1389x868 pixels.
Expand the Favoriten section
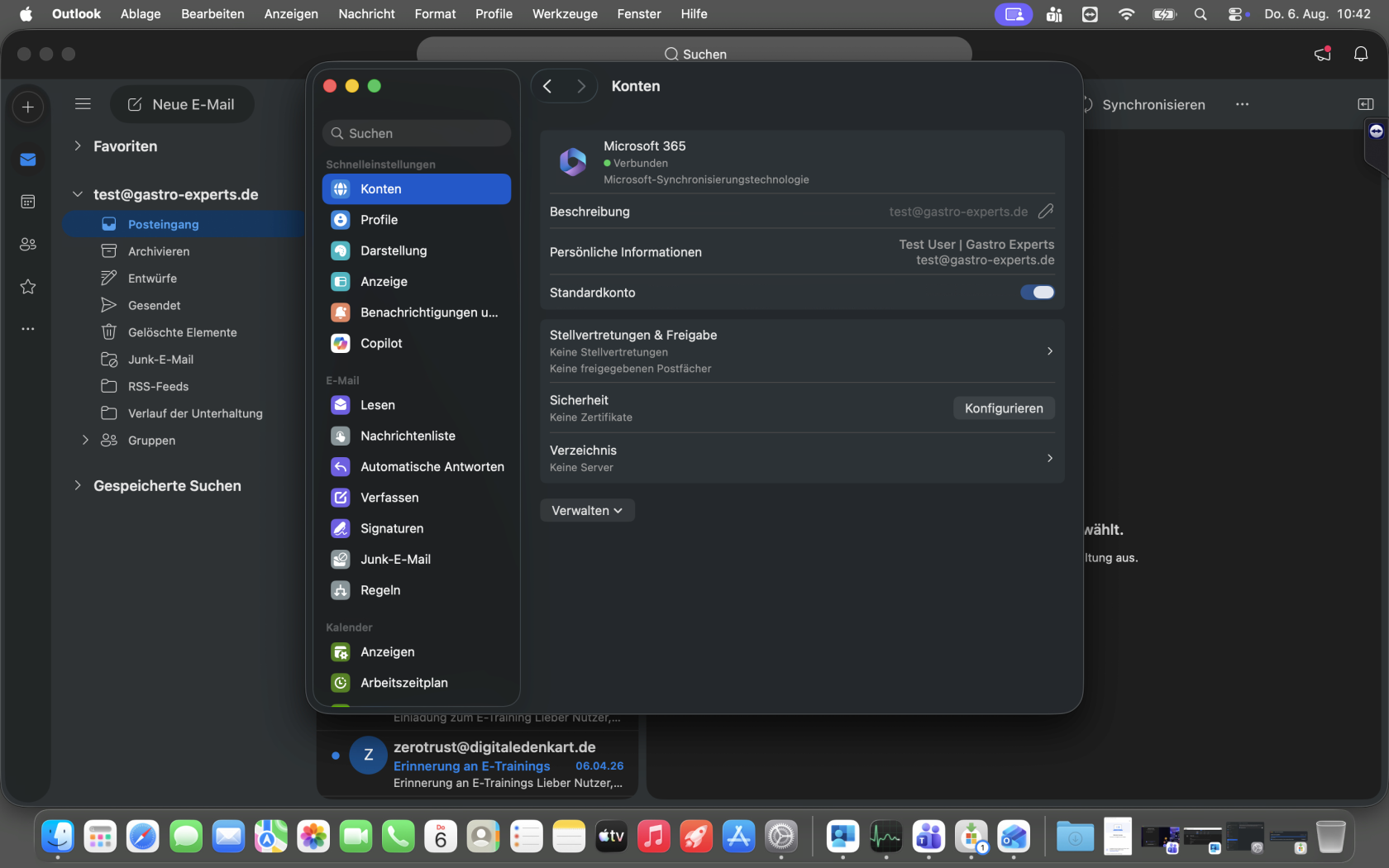point(78,145)
